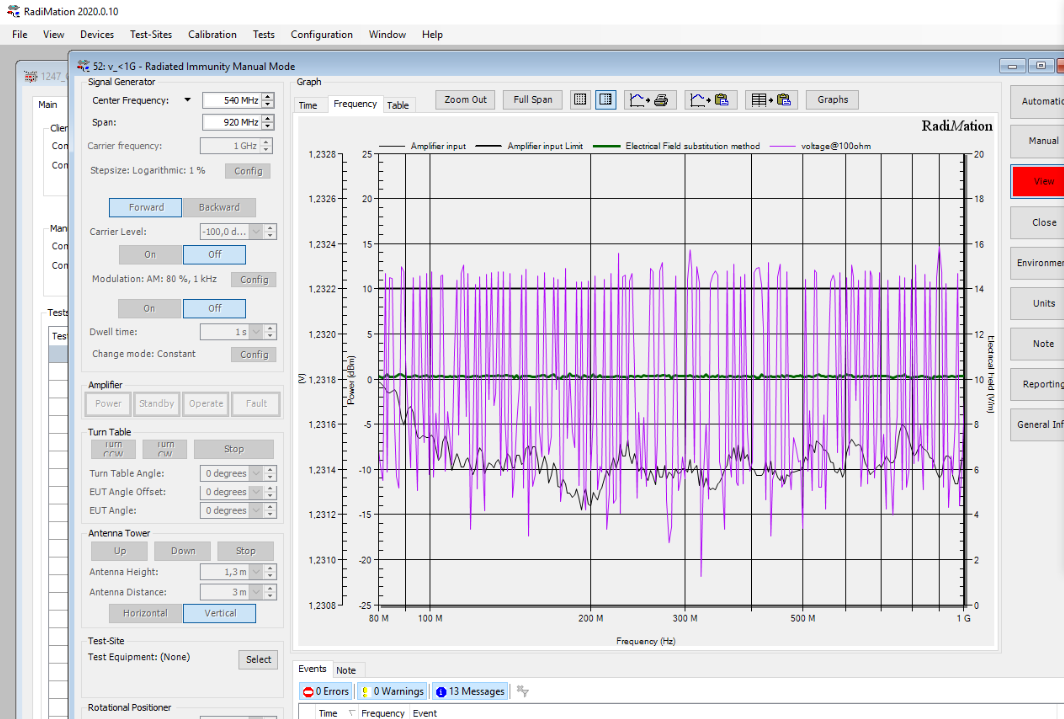Click Config next to Stepsize
This screenshot has width=1064, height=719.
(x=248, y=171)
